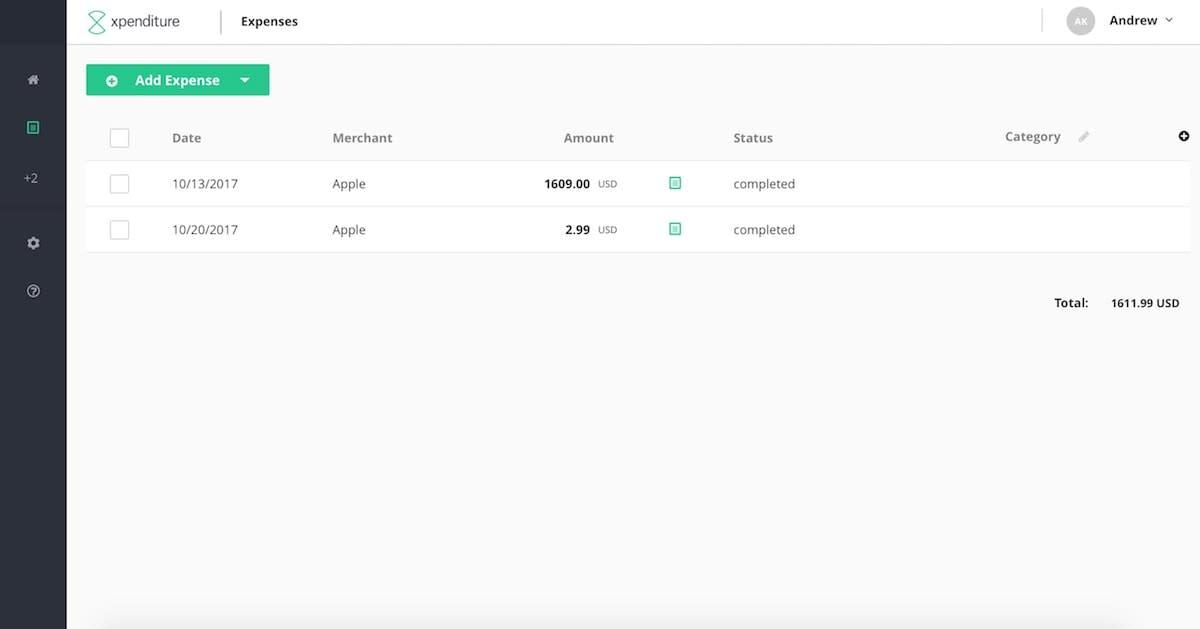
Task: Click the 1609.00 amount value
Action: [x=567, y=184]
